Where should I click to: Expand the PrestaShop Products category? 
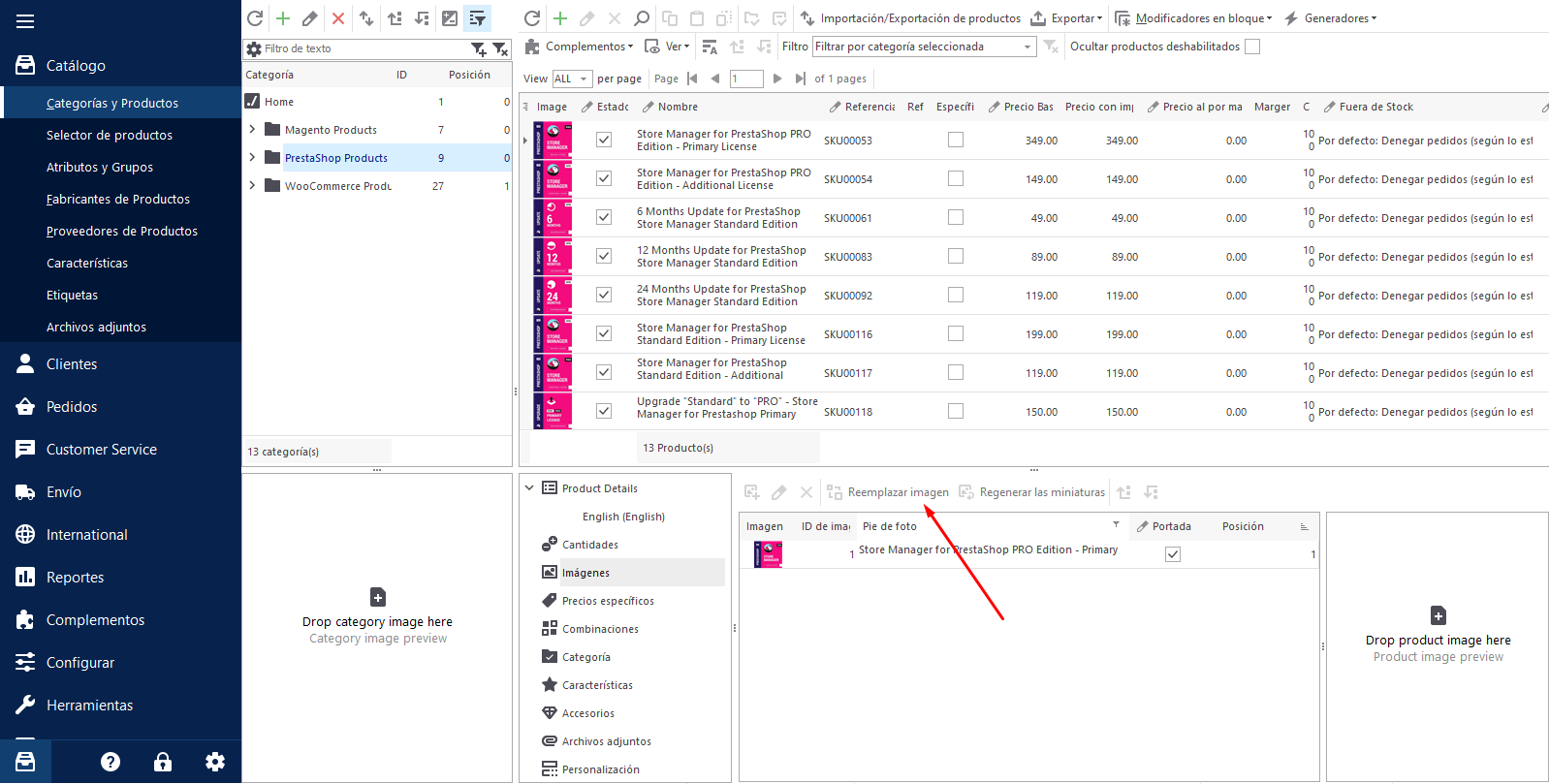(252, 157)
